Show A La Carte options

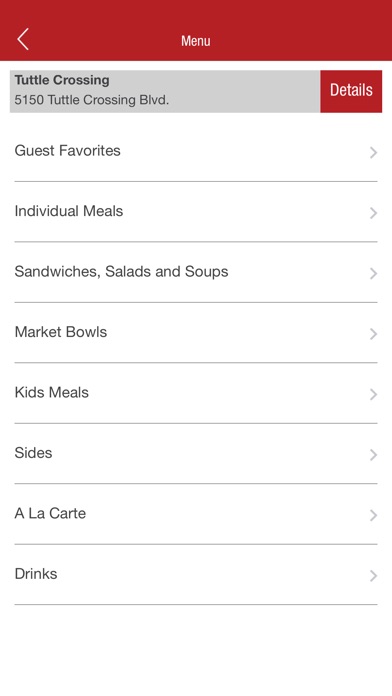coord(196,514)
